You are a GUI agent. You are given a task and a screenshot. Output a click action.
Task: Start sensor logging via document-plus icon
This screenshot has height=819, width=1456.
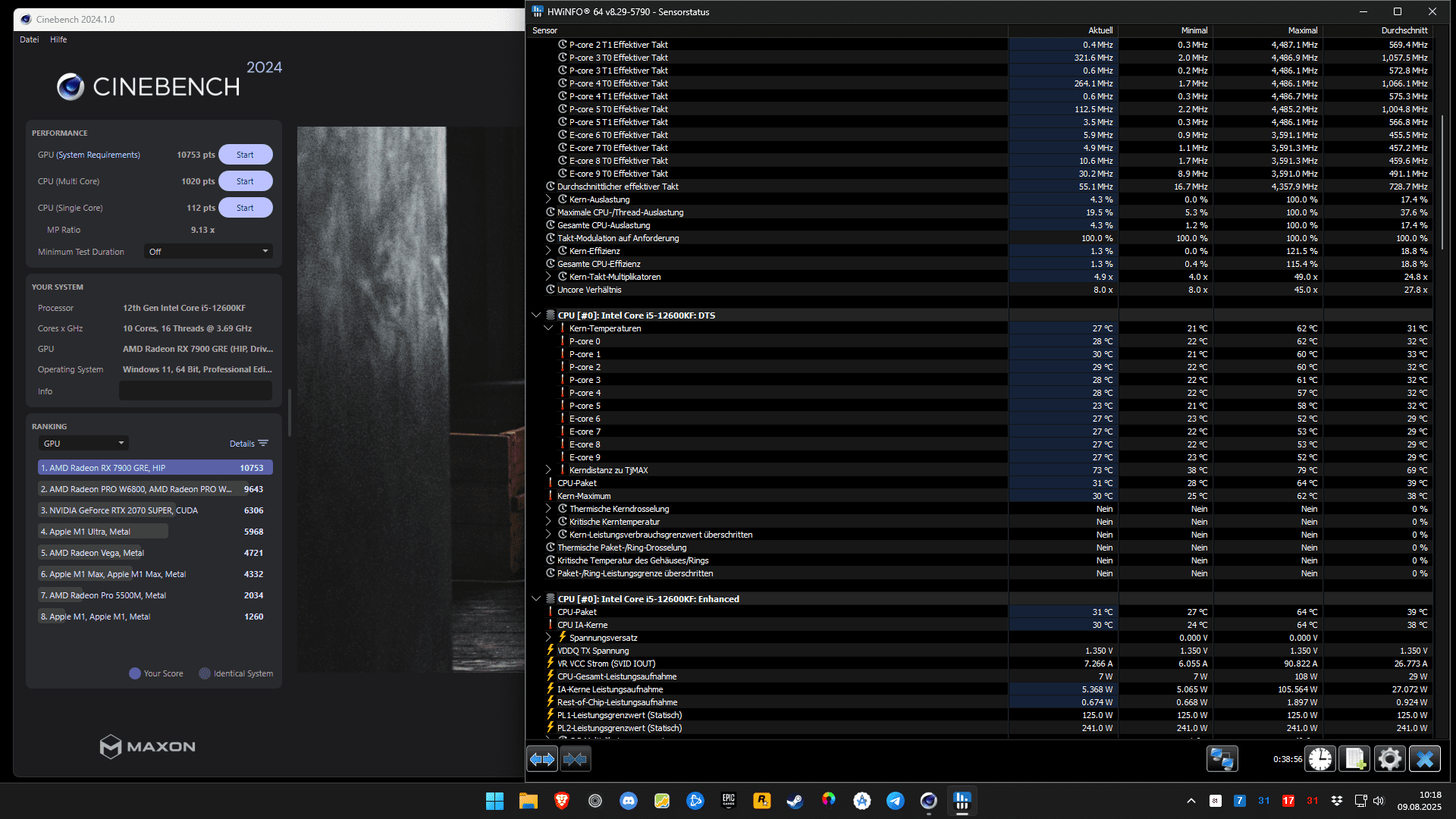pyautogui.click(x=1355, y=759)
